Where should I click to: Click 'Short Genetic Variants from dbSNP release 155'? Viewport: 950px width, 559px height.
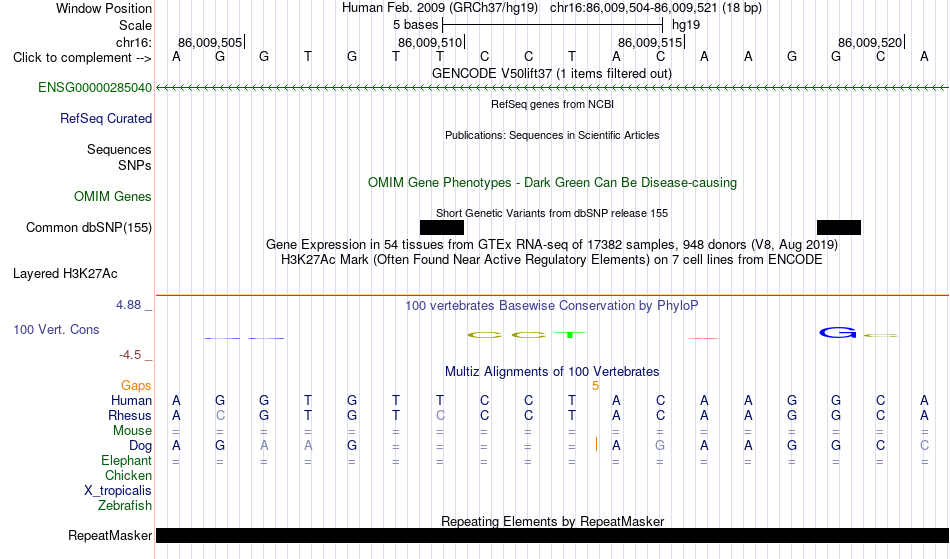pos(552,213)
